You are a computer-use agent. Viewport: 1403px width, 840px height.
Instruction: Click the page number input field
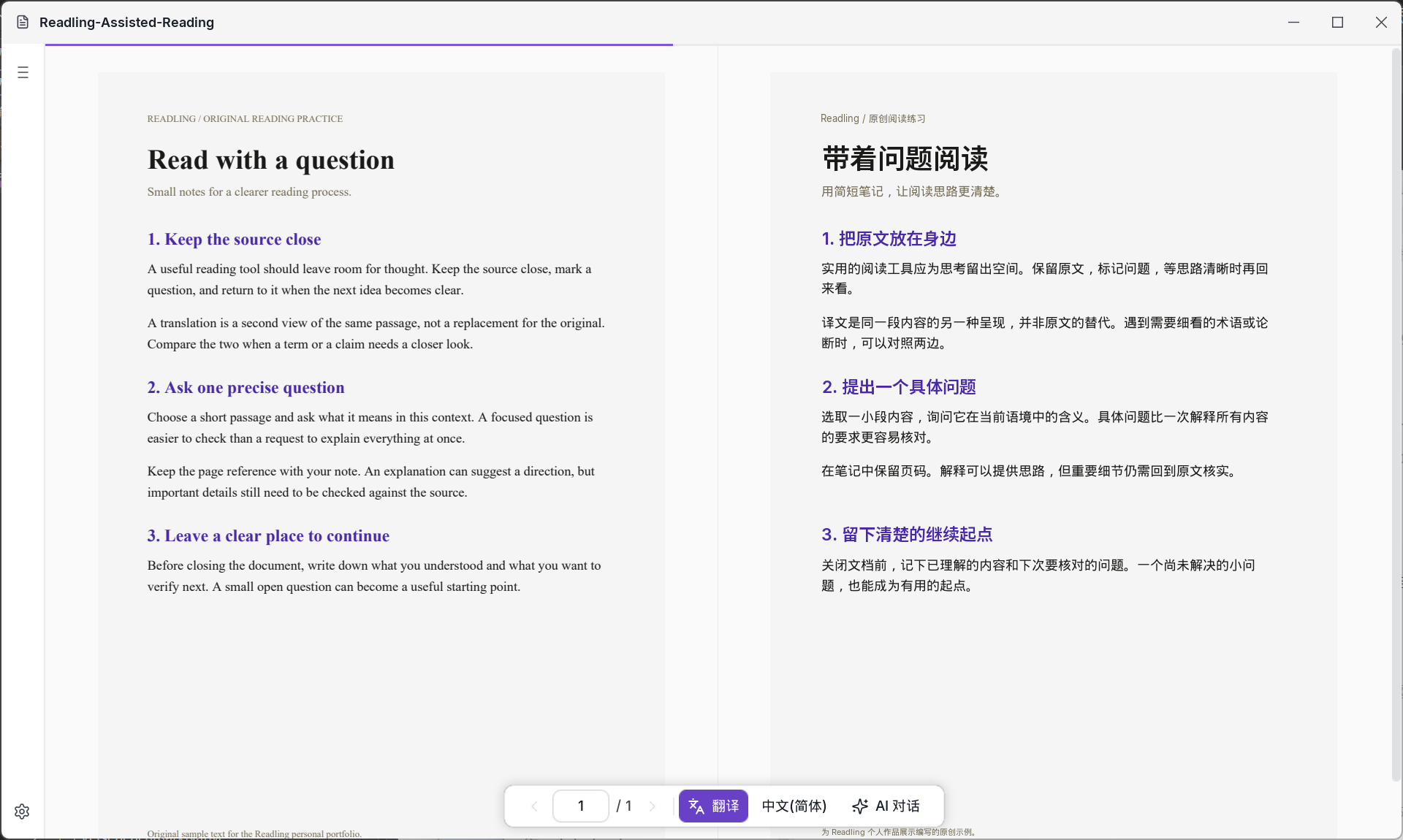tap(581, 806)
